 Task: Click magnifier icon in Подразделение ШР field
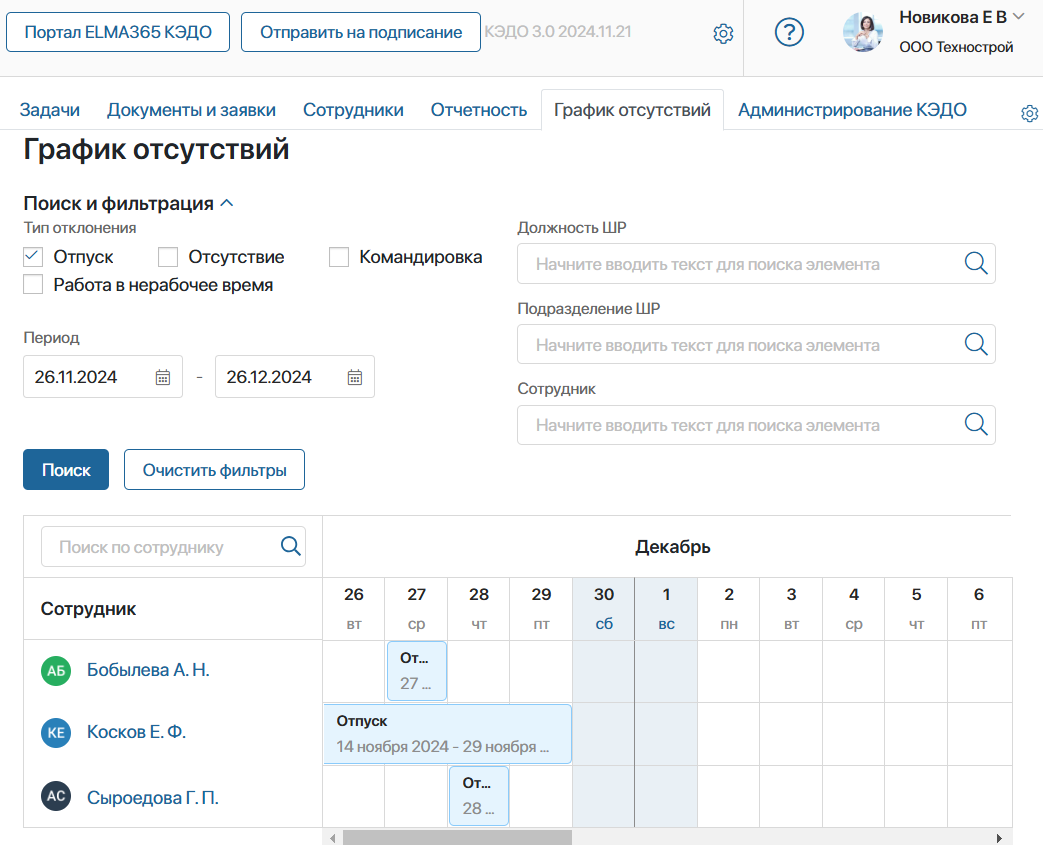tap(976, 344)
